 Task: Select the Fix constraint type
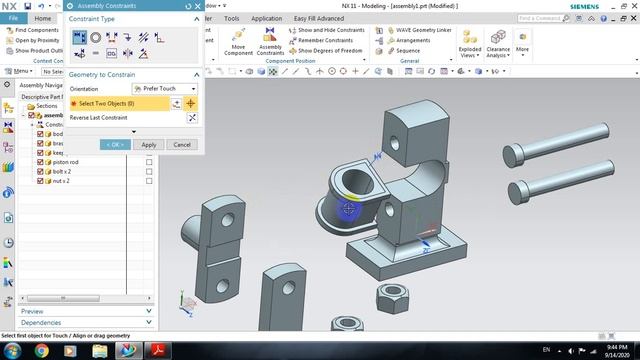click(x=127, y=38)
